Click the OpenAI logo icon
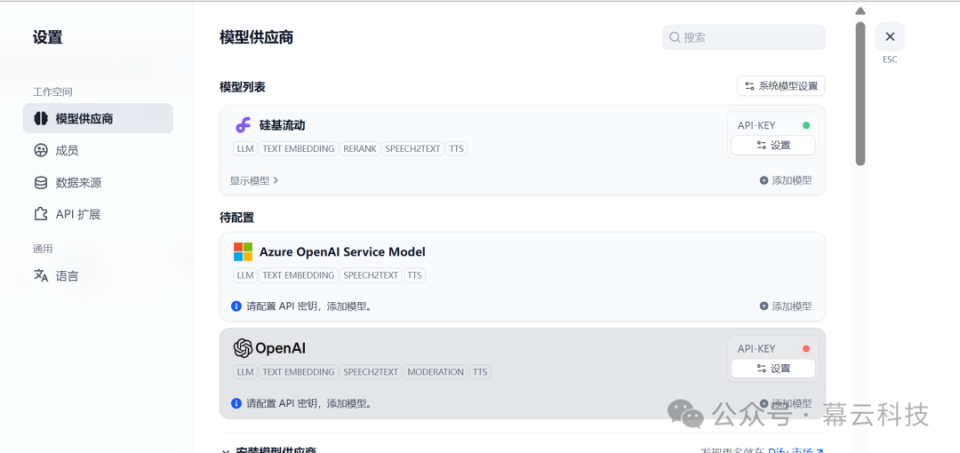Viewport: 960px width, 453px height. click(x=243, y=348)
